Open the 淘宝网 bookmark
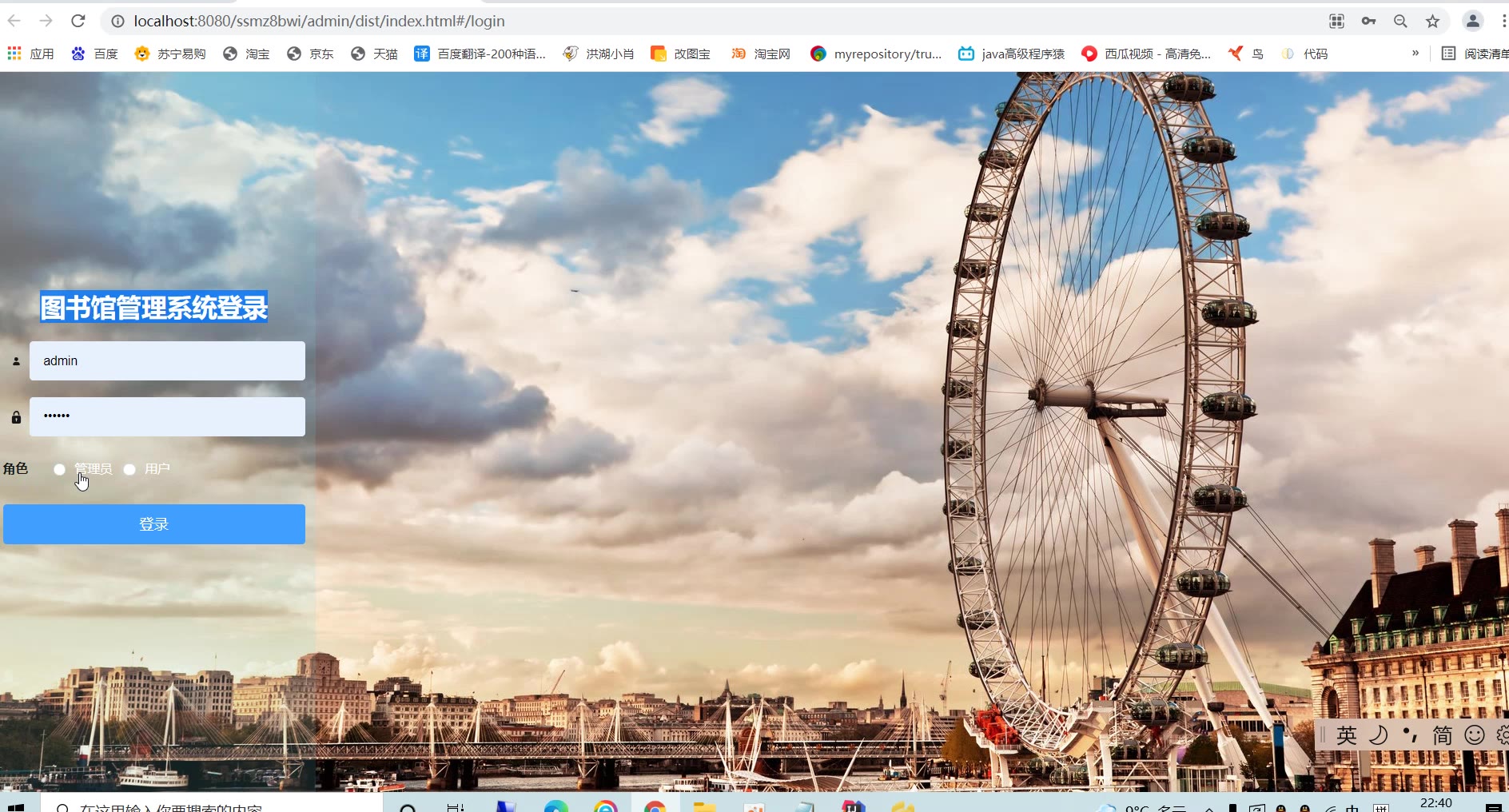Screen dimensions: 1509x812 click(x=760, y=54)
